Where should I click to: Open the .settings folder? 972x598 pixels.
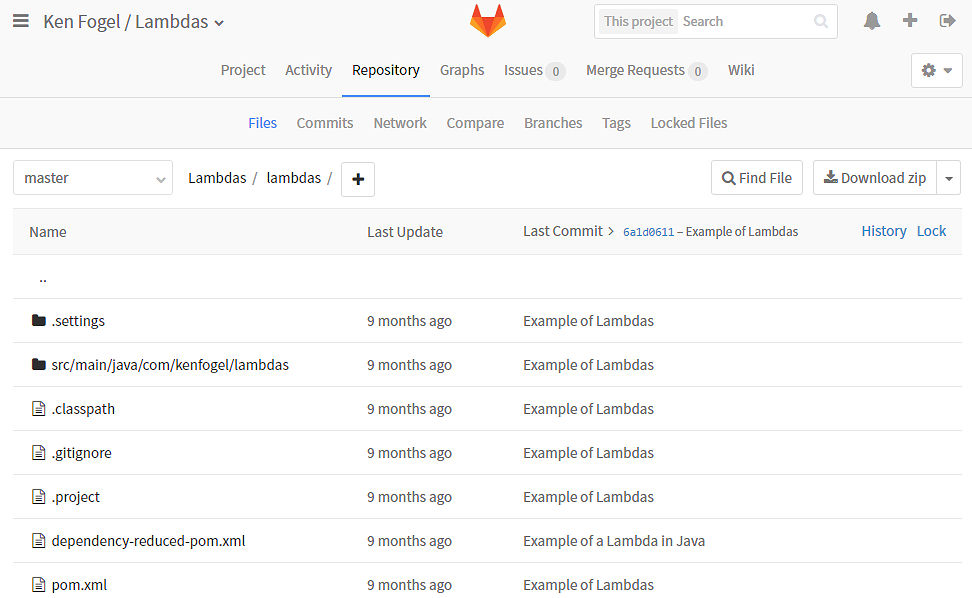click(x=78, y=321)
